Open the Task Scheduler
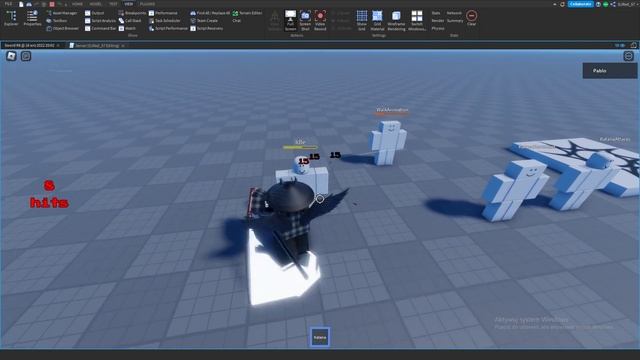 tap(164, 20)
